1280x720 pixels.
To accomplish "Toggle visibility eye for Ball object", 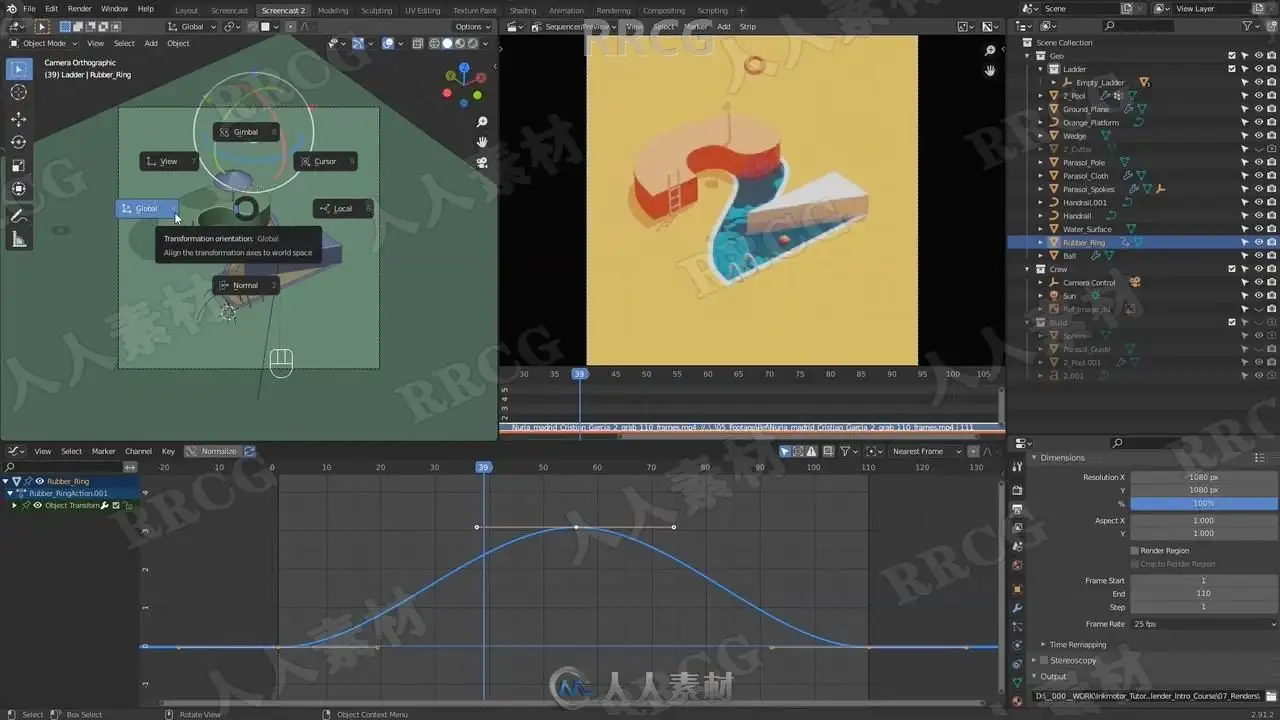I will click(x=1258, y=256).
